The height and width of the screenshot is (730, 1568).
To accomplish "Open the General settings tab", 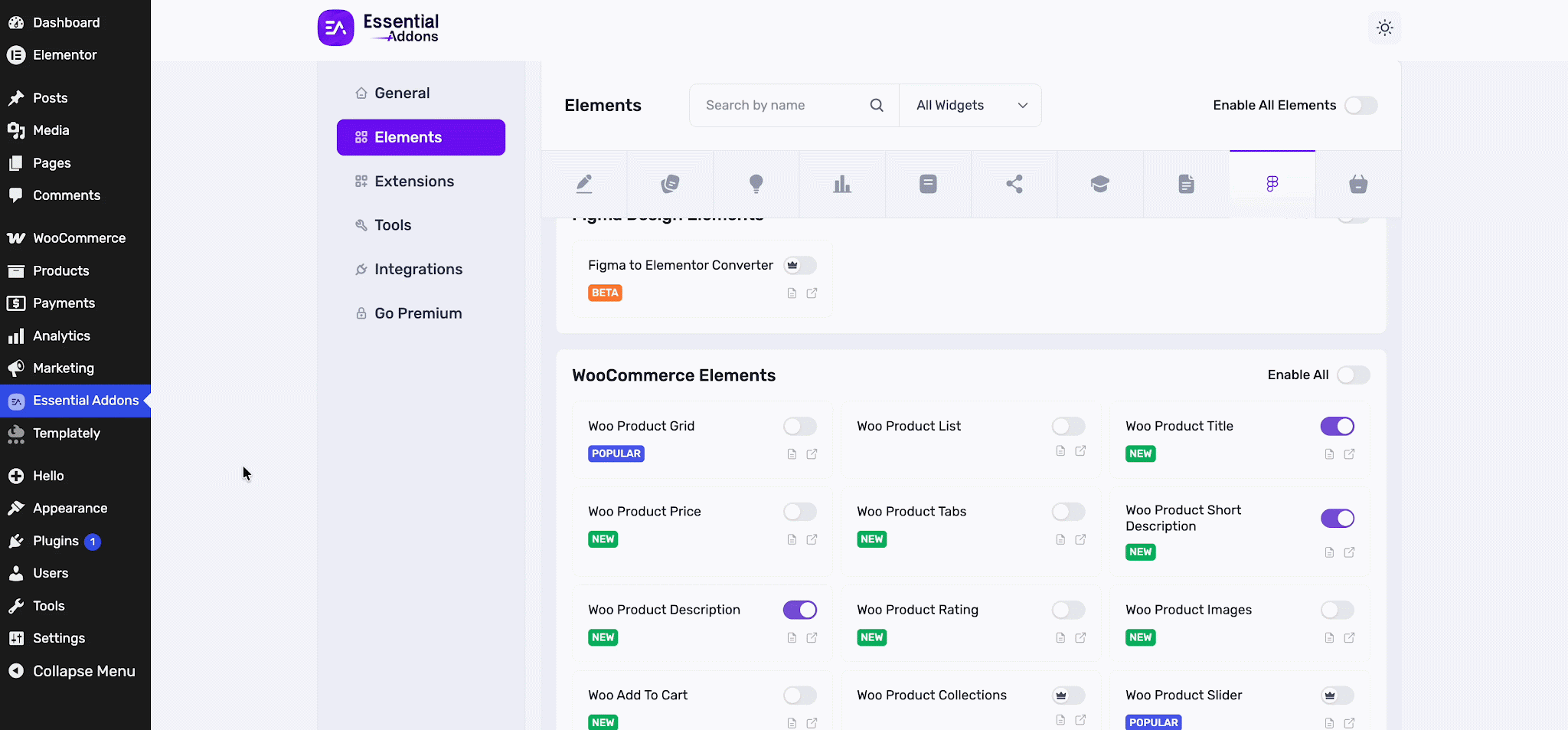I will click(x=421, y=93).
